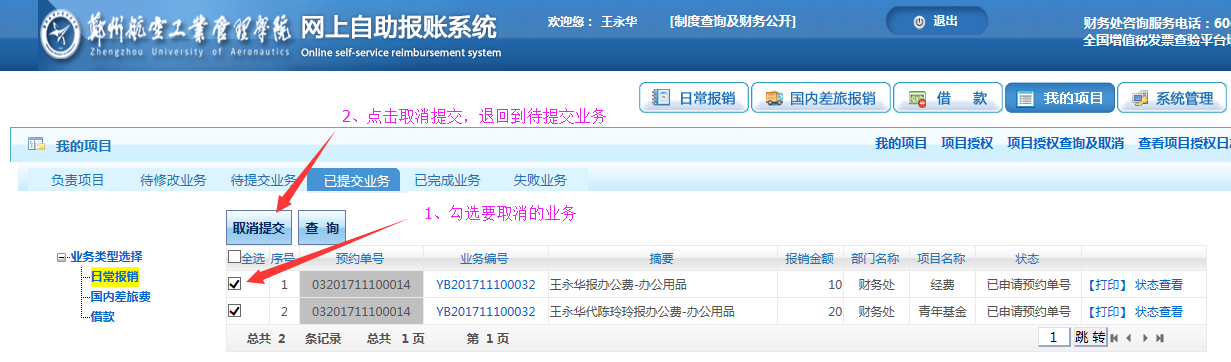Go to the next page icon
Image resolution: width=1231 pixels, height=362 pixels.
(x=1145, y=338)
